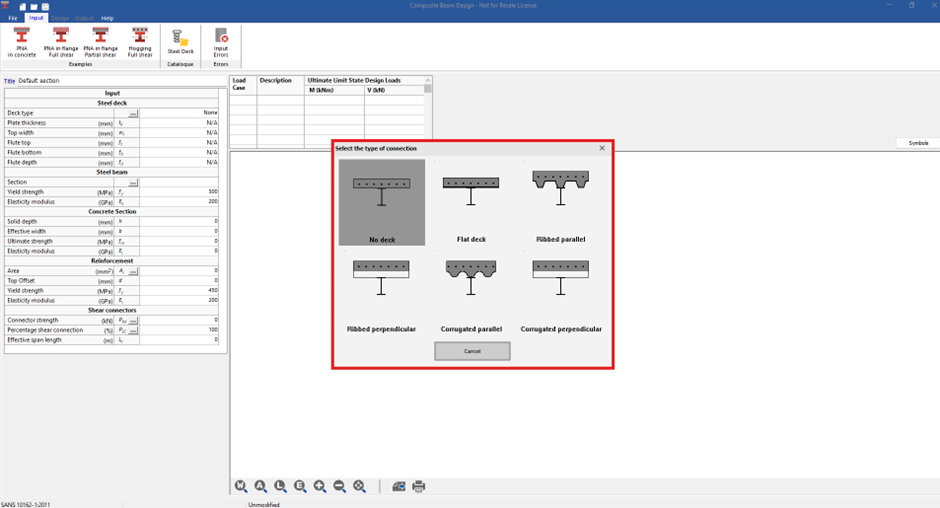The image size is (940, 508).
Task: Click the M (kNm) column header
Action: click(321, 90)
